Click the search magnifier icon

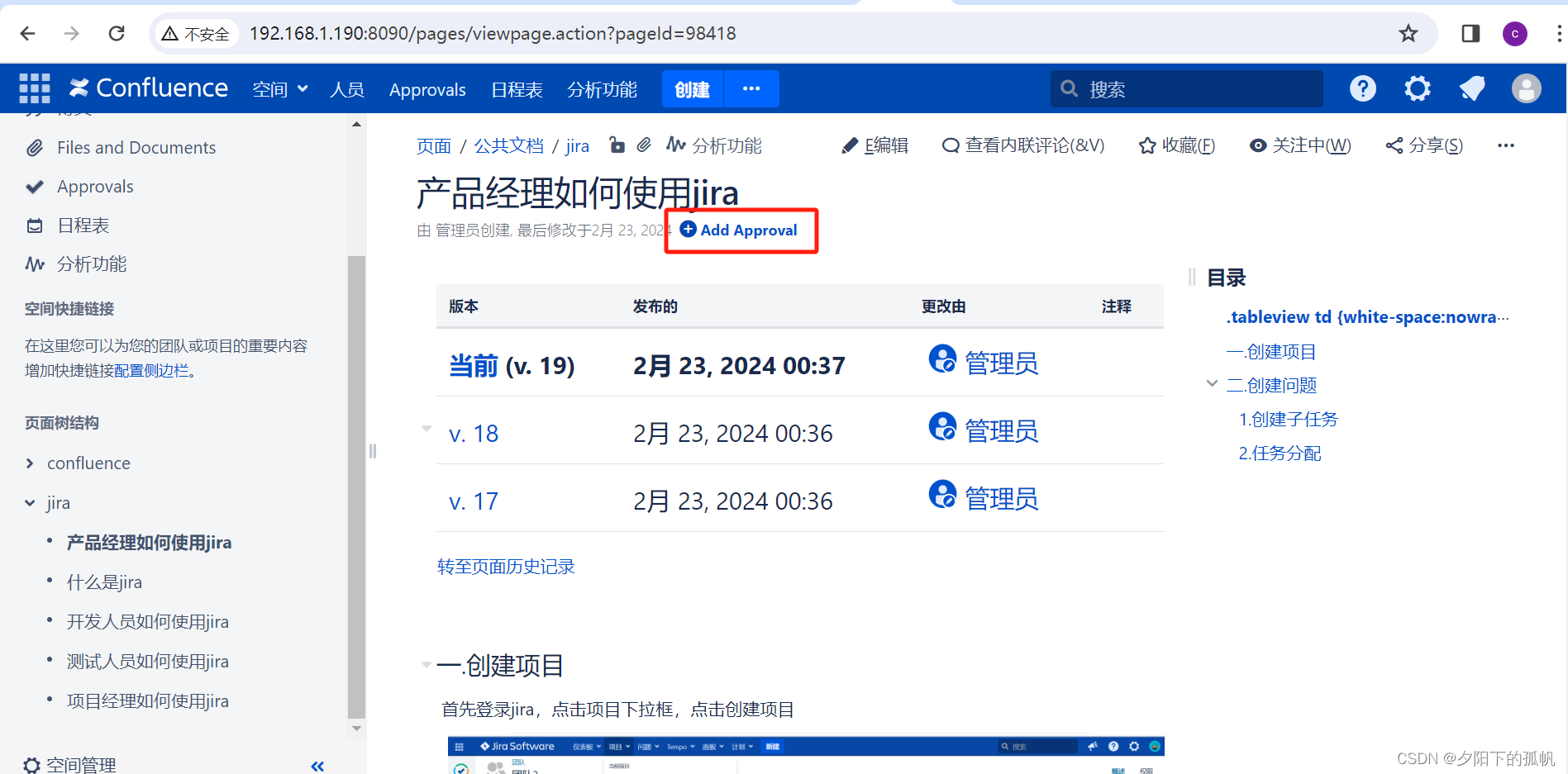click(1069, 88)
